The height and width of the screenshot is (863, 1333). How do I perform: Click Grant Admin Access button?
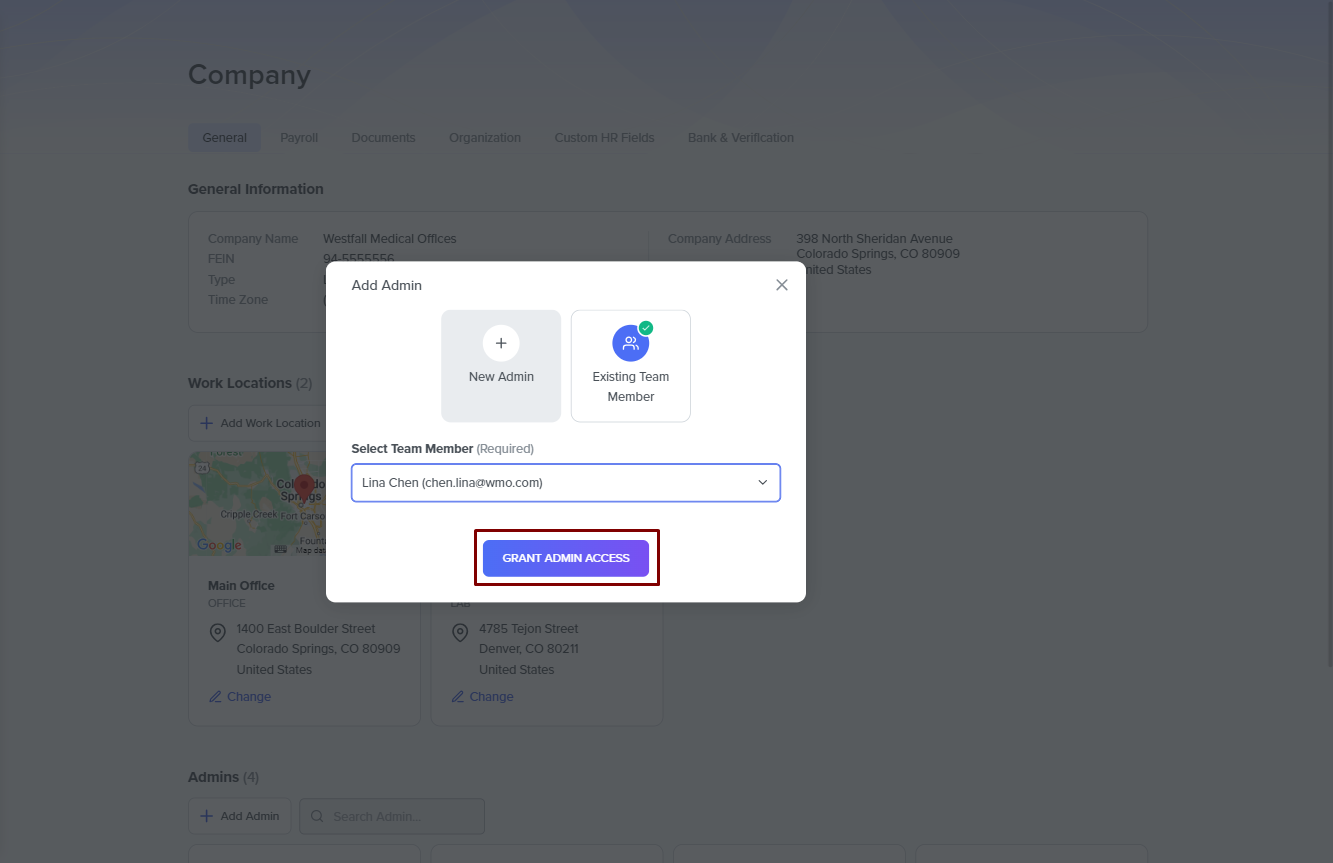tap(566, 558)
